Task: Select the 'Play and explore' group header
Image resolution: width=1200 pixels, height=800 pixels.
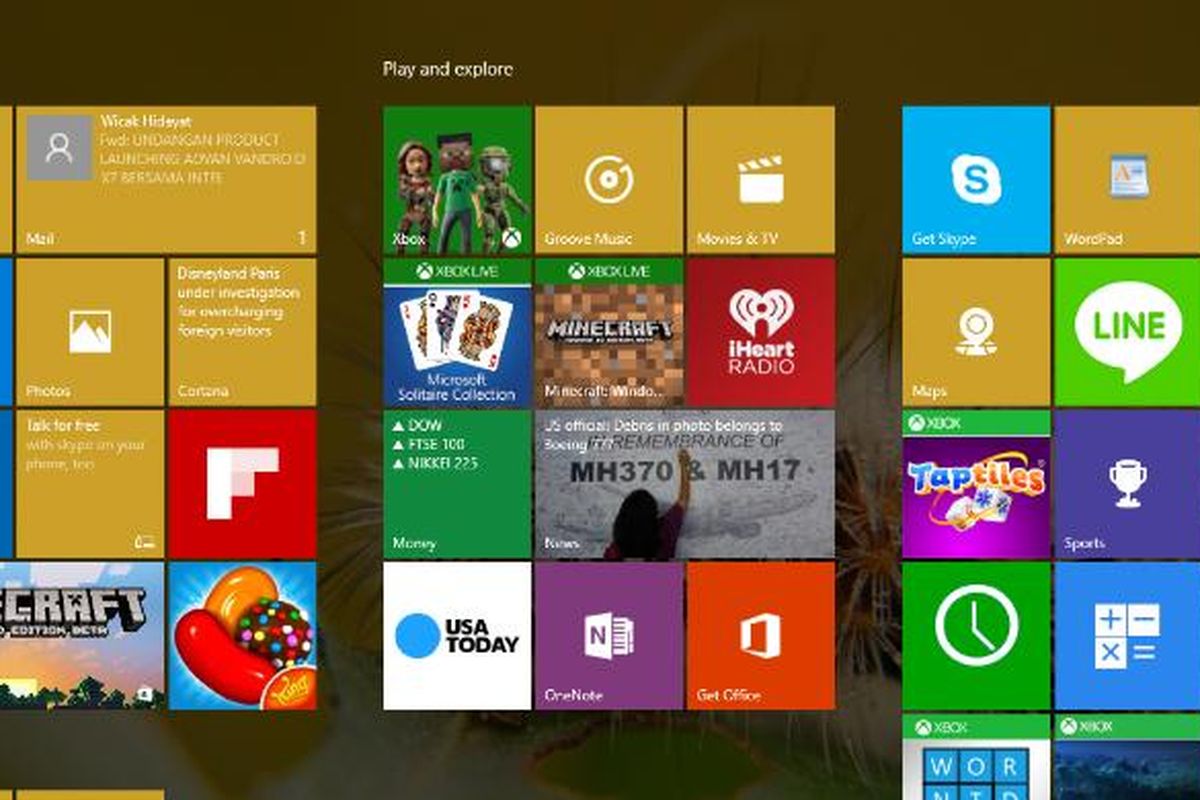Action: pos(448,69)
